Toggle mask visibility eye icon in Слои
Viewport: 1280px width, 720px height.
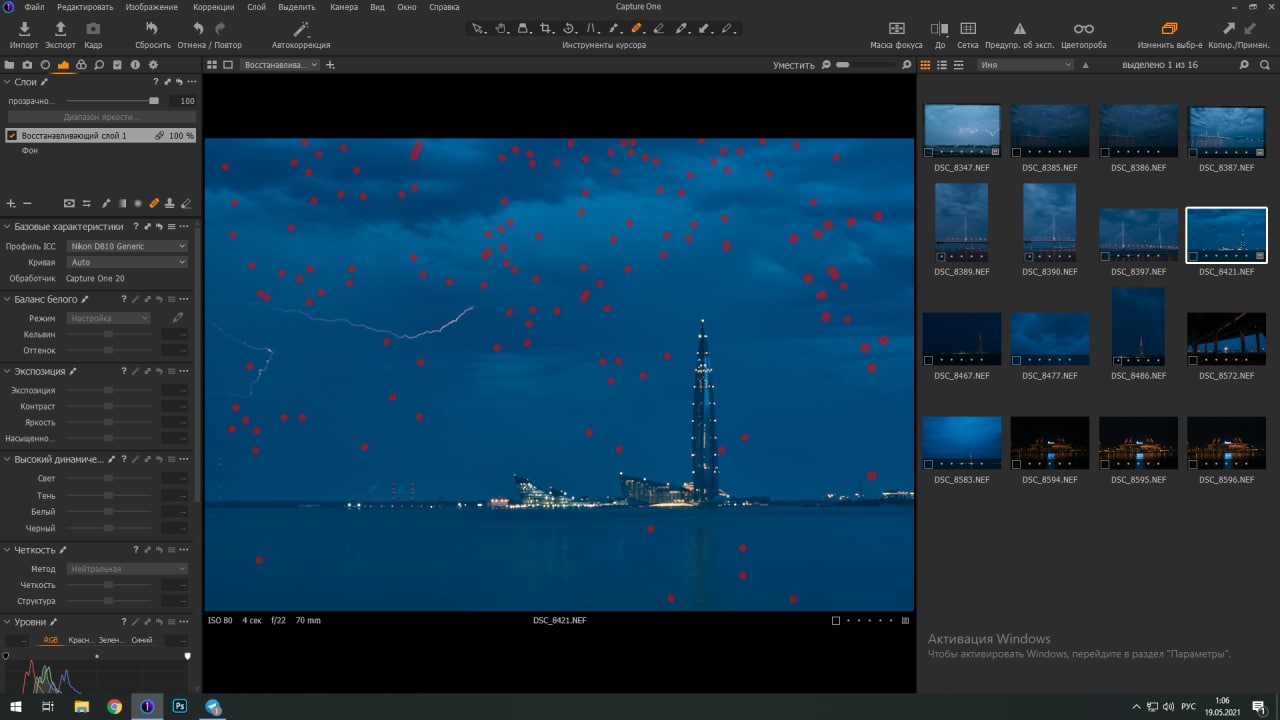pyautogui.click(x=70, y=203)
